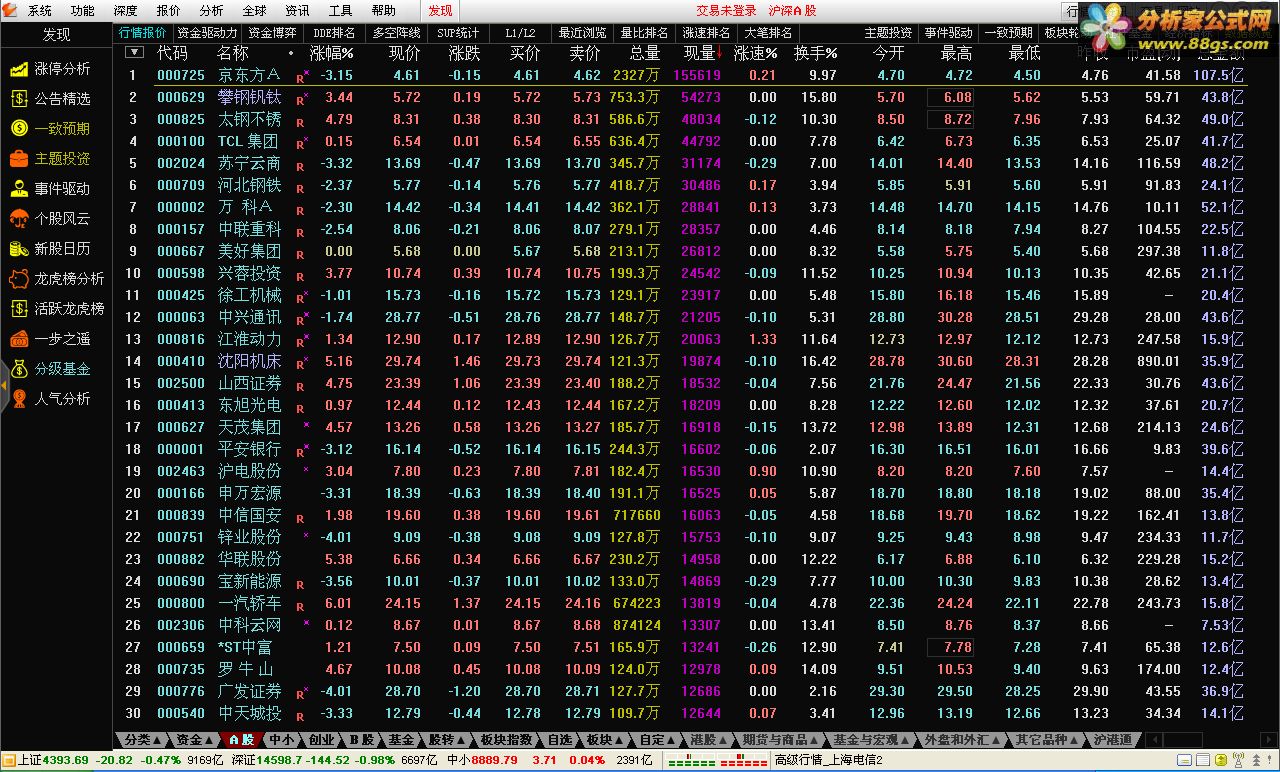Click the antenna signal icon in status bar
Screen dimensions: 1280x772
tap(1239, 761)
